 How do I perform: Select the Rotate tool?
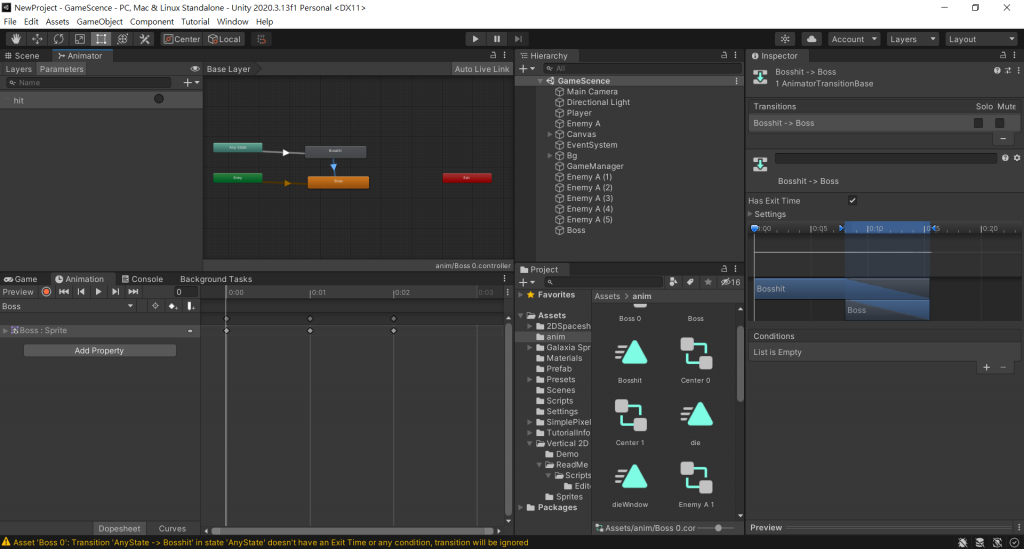tap(58, 39)
